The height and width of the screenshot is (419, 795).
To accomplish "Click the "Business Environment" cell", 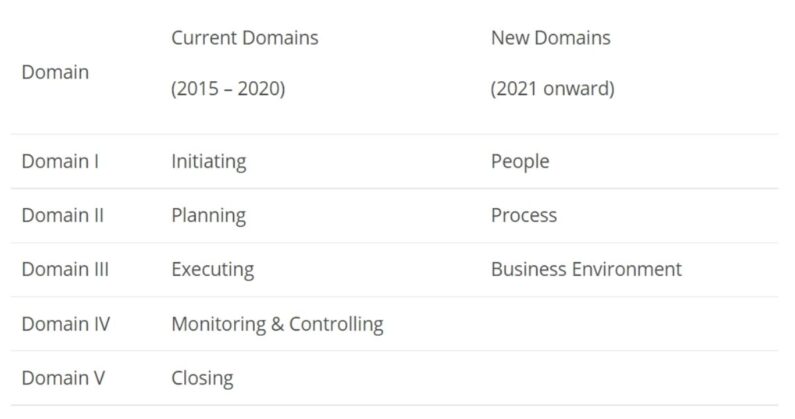I will (x=586, y=269).
